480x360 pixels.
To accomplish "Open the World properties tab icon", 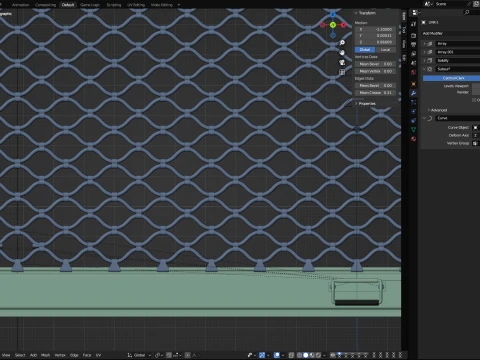I will tap(414, 72).
